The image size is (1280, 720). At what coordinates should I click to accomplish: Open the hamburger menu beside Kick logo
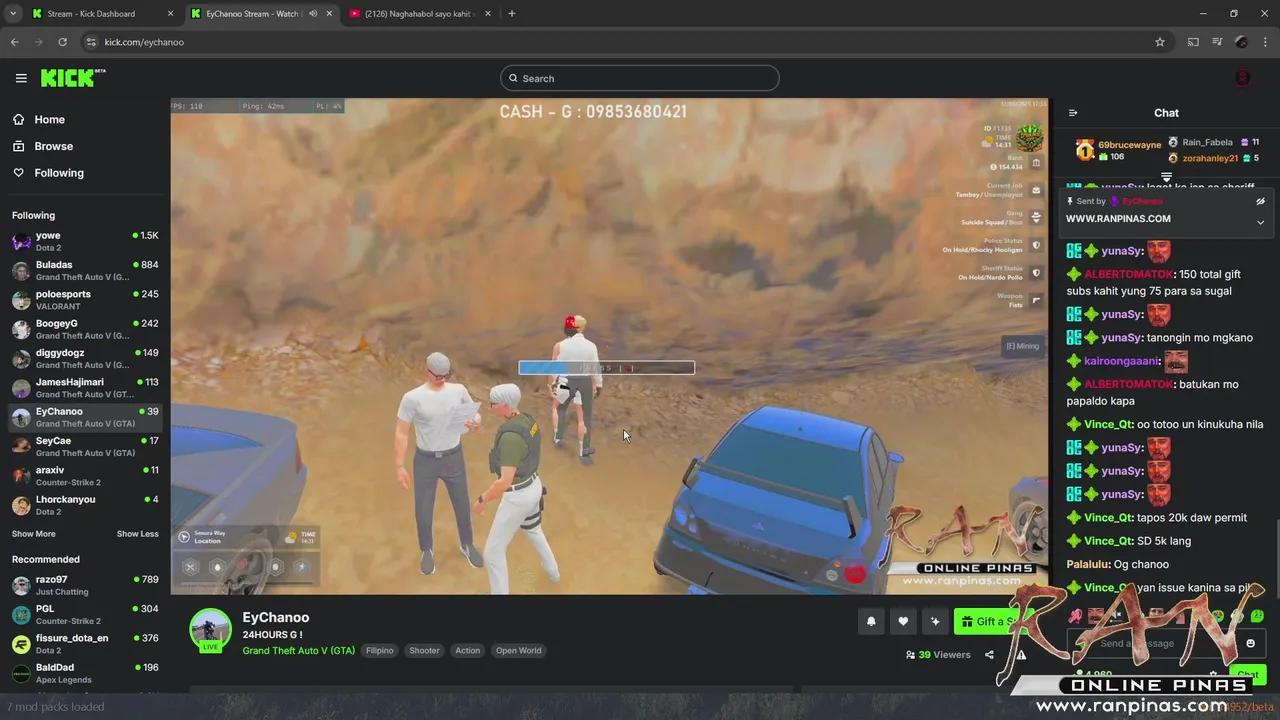click(x=21, y=78)
